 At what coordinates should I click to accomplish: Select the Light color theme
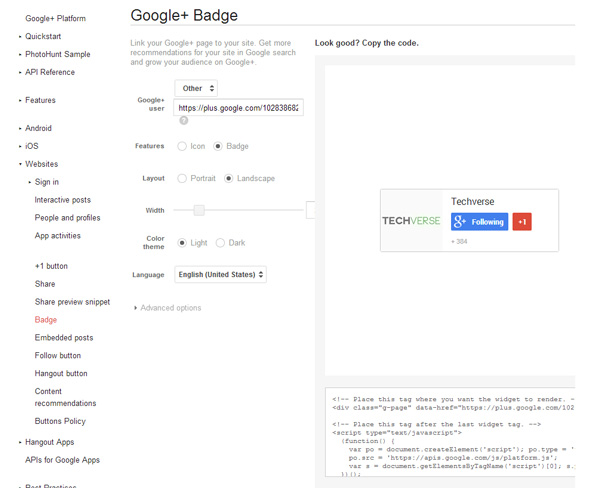click(x=182, y=243)
